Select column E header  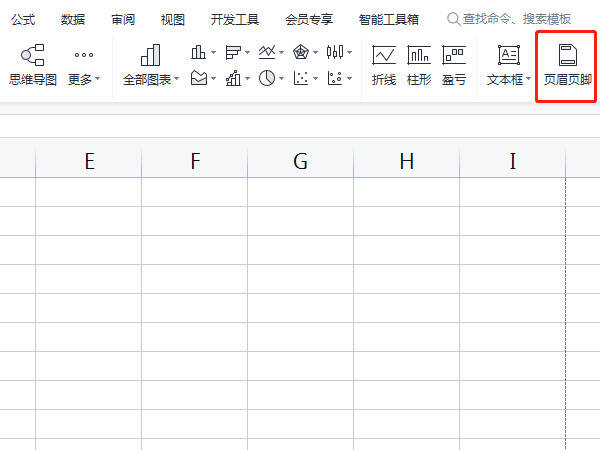(x=89, y=161)
